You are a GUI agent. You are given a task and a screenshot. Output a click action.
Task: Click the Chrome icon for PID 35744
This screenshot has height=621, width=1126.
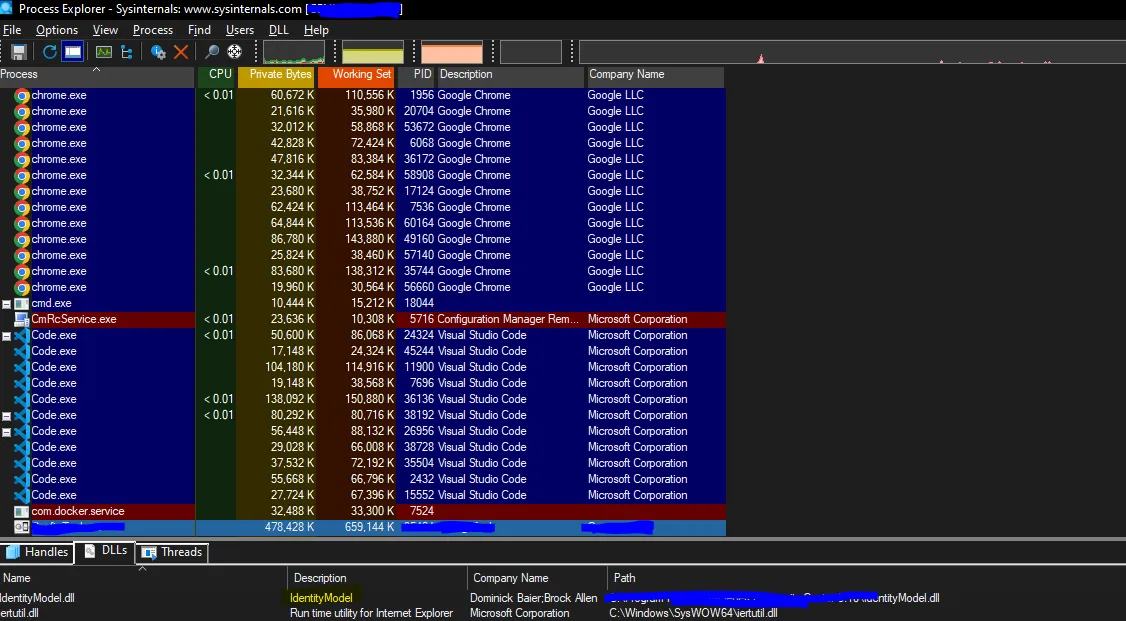click(22, 271)
